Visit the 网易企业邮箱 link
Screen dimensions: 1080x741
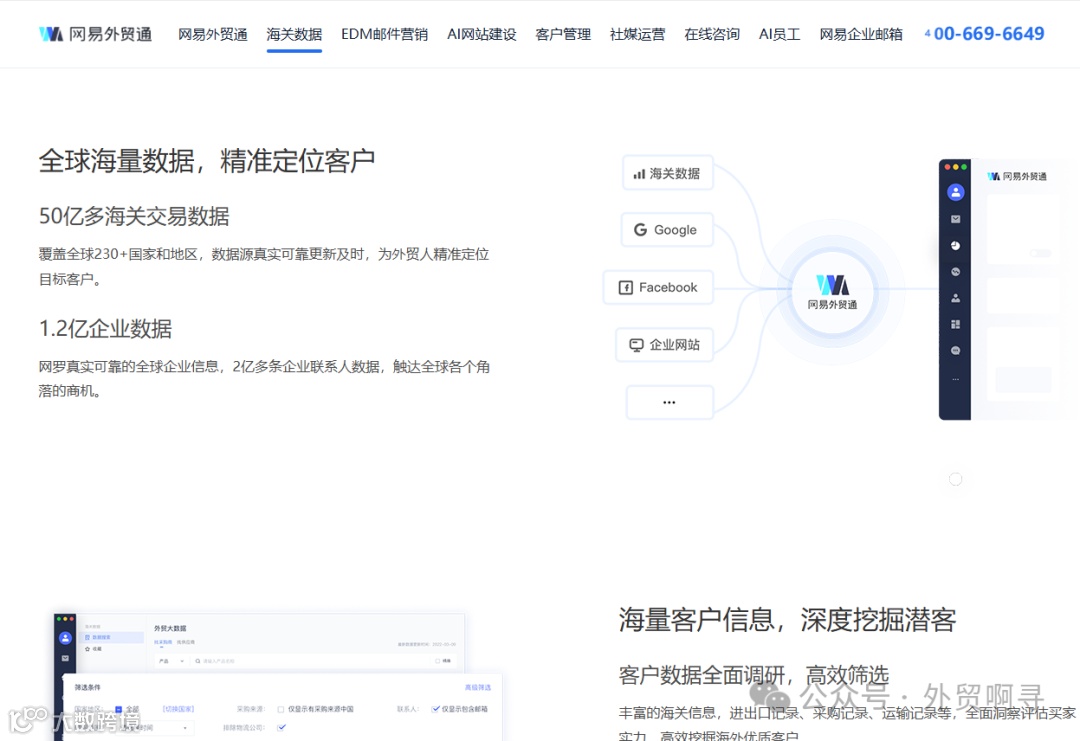861,34
